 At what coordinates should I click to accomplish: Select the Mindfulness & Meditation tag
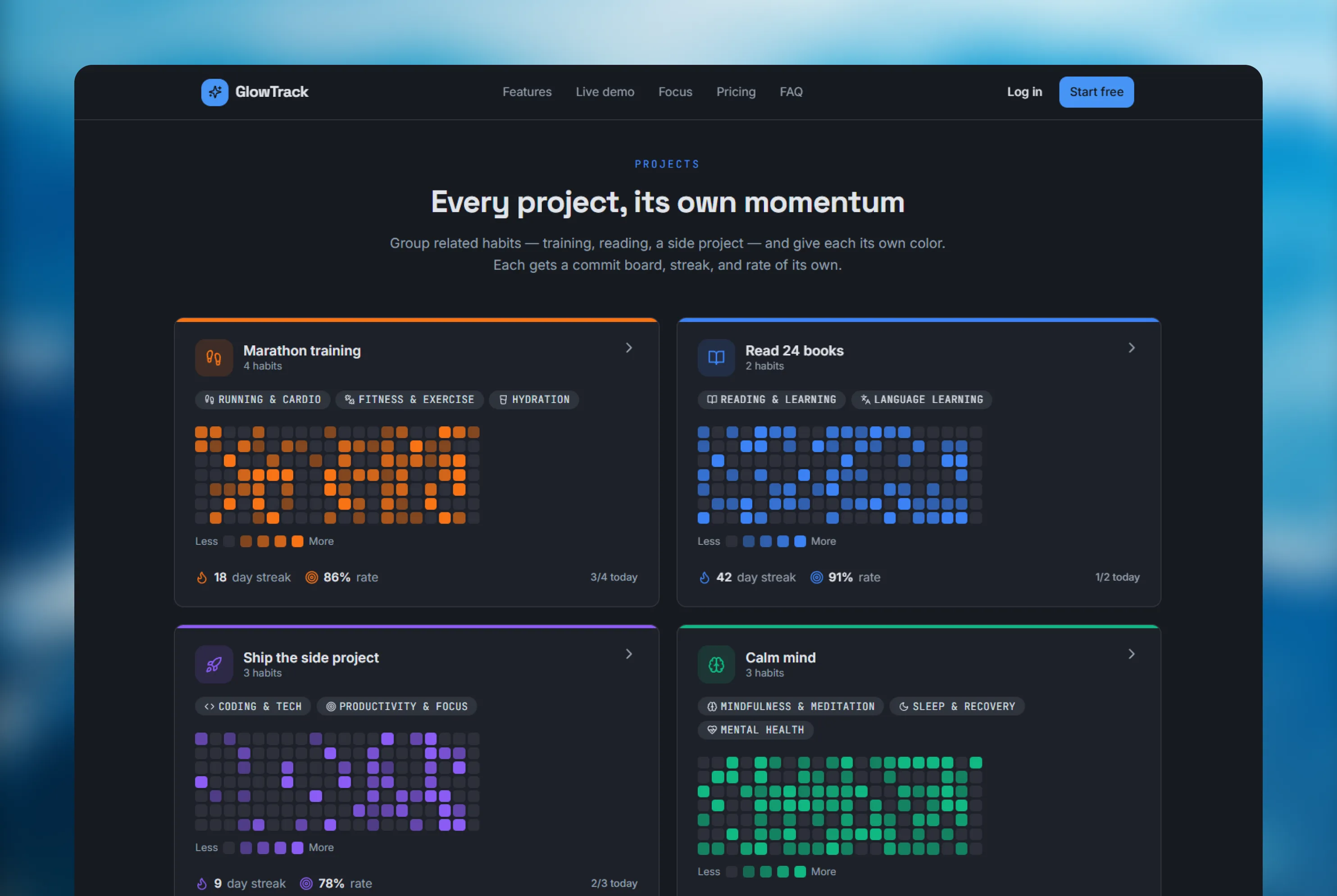(x=791, y=707)
